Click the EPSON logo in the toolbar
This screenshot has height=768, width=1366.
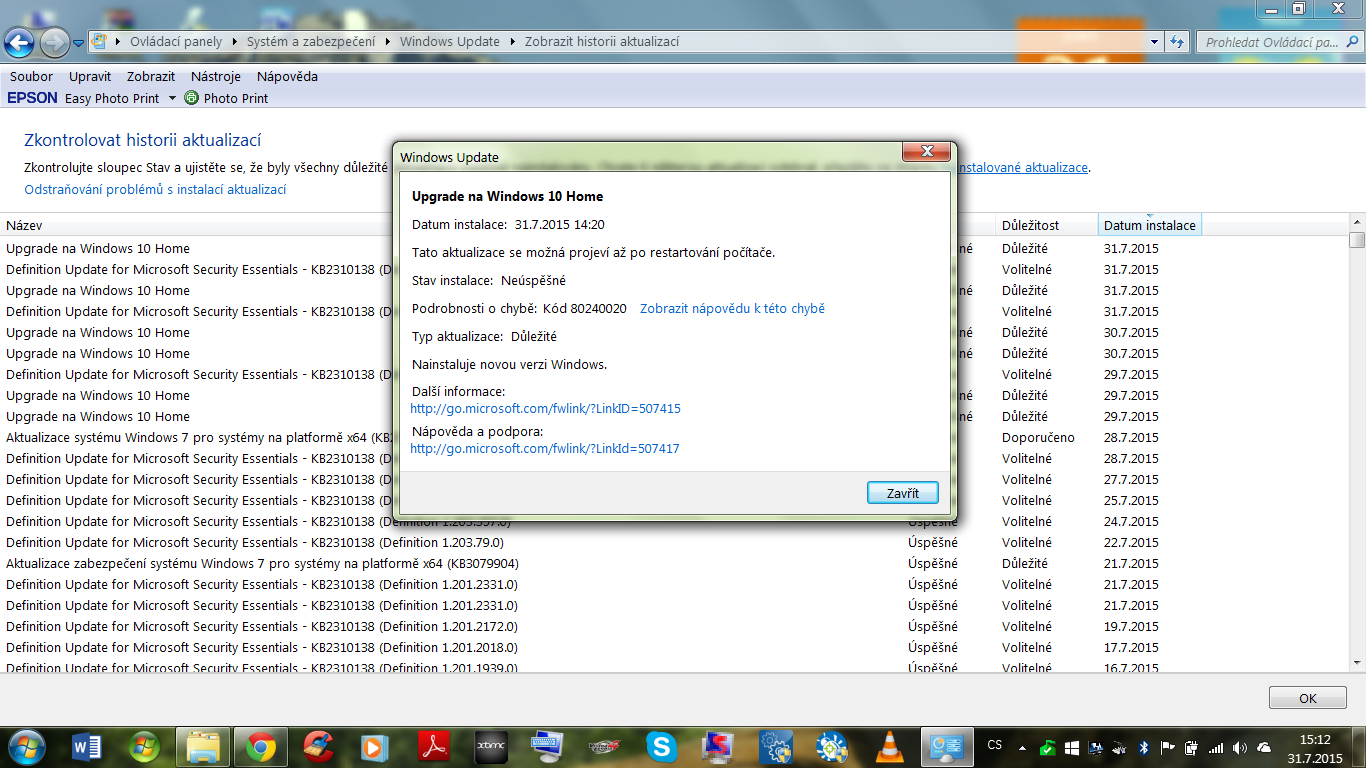tap(33, 98)
